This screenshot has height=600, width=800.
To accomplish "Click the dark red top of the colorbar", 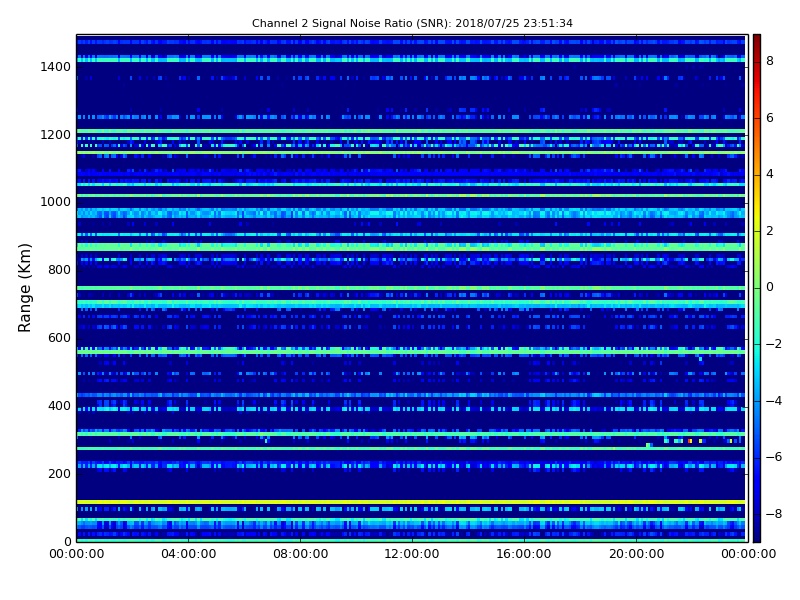I will tap(757, 41).
